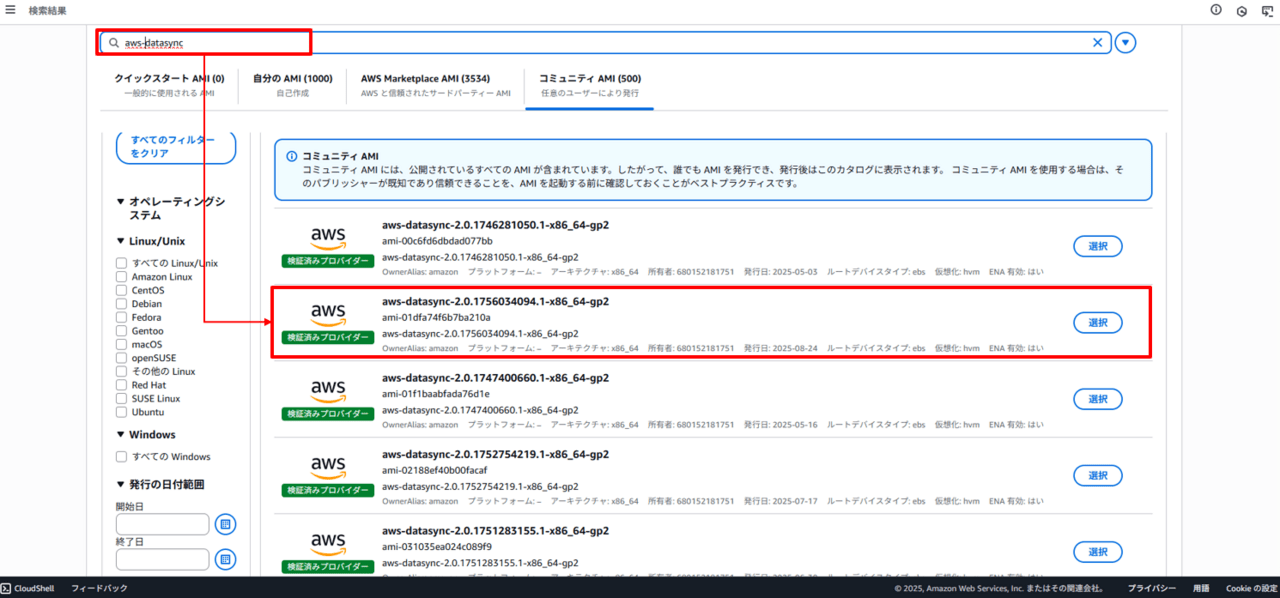This screenshot has height=598, width=1280.
Task: Collapse the オペレーティングシステム filter section
Action: pyautogui.click(x=121, y=202)
